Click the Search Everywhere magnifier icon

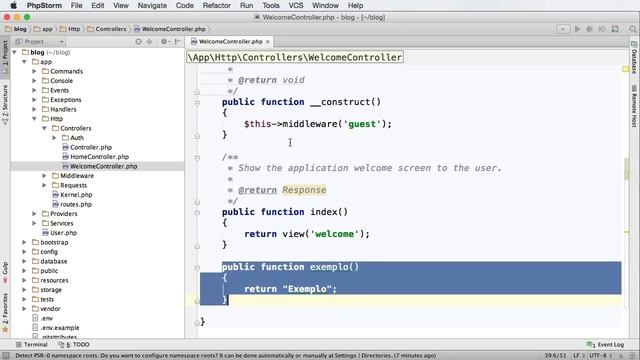point(633,29)
